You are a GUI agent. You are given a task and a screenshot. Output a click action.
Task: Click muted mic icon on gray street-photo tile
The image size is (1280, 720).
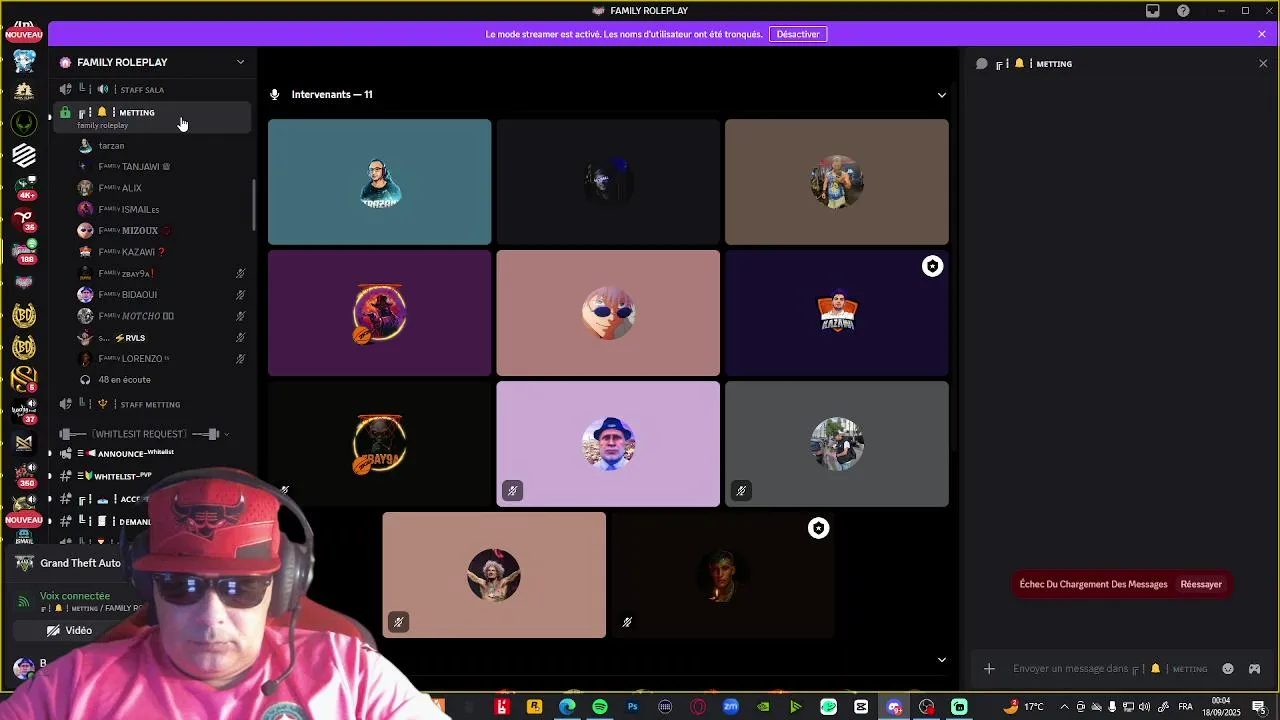[x=741, y=491]
